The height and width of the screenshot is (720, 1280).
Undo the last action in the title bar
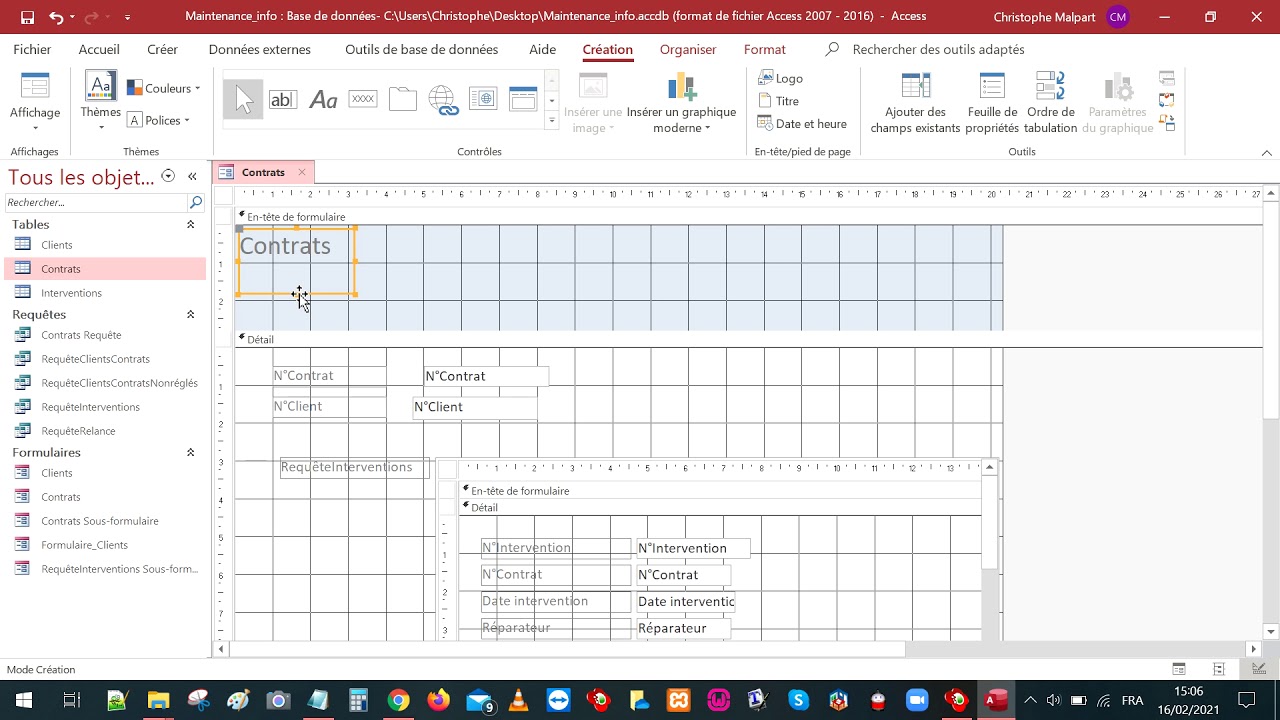(56, 16)
